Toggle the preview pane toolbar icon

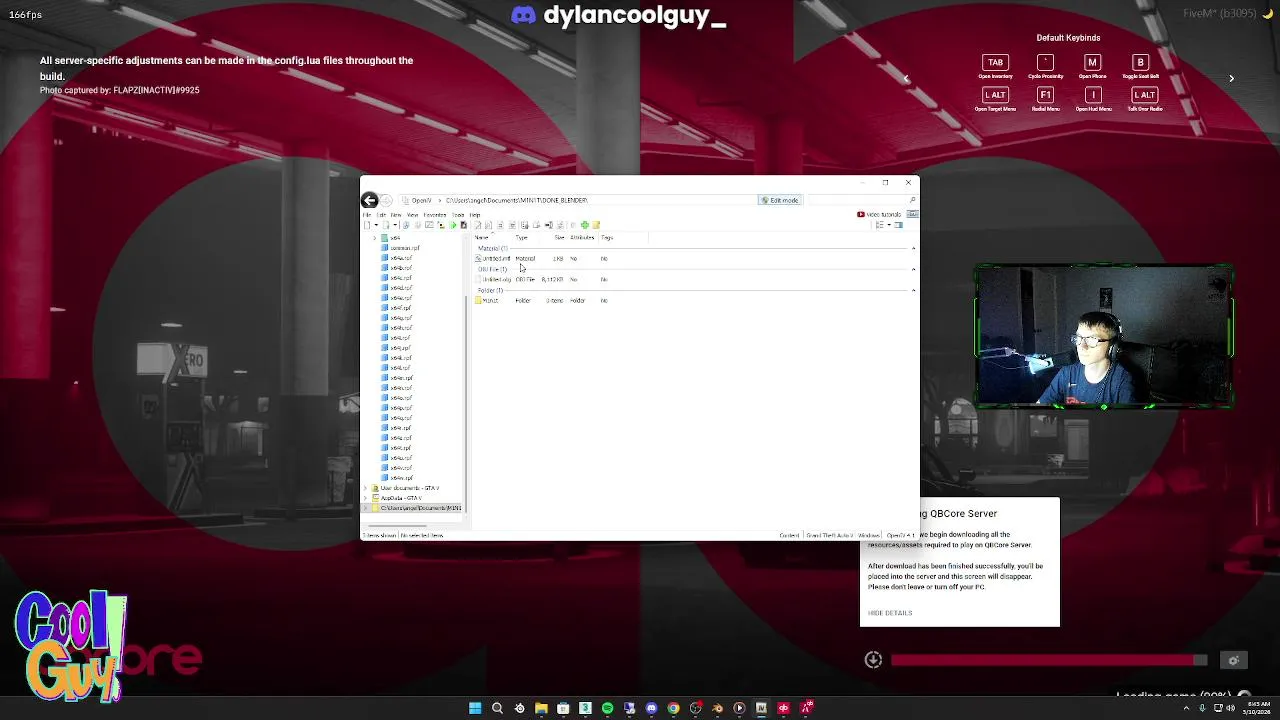(898, 225)
